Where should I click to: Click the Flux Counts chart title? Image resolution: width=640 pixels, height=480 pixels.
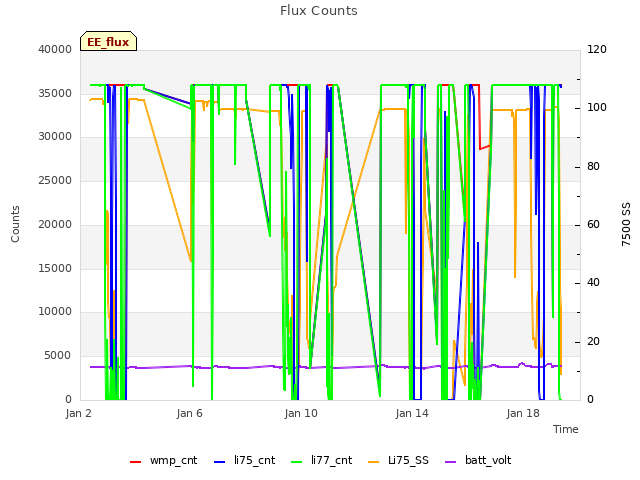[319, 11]
